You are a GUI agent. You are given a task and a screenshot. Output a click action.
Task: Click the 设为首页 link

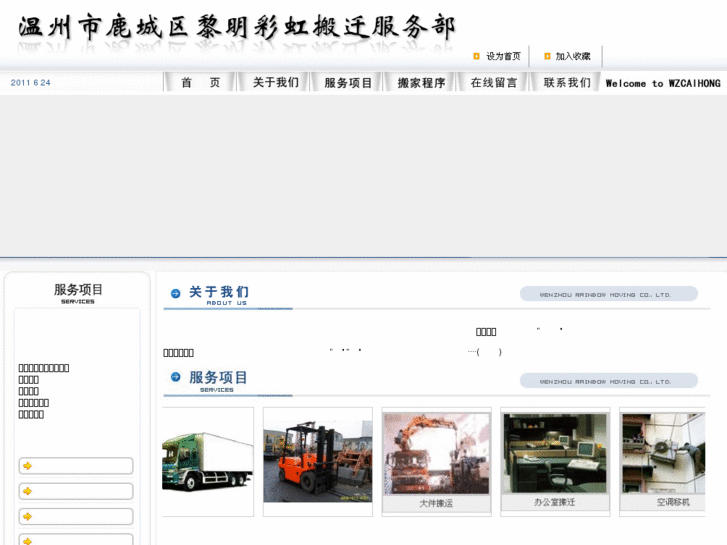[x=503, y=56]
